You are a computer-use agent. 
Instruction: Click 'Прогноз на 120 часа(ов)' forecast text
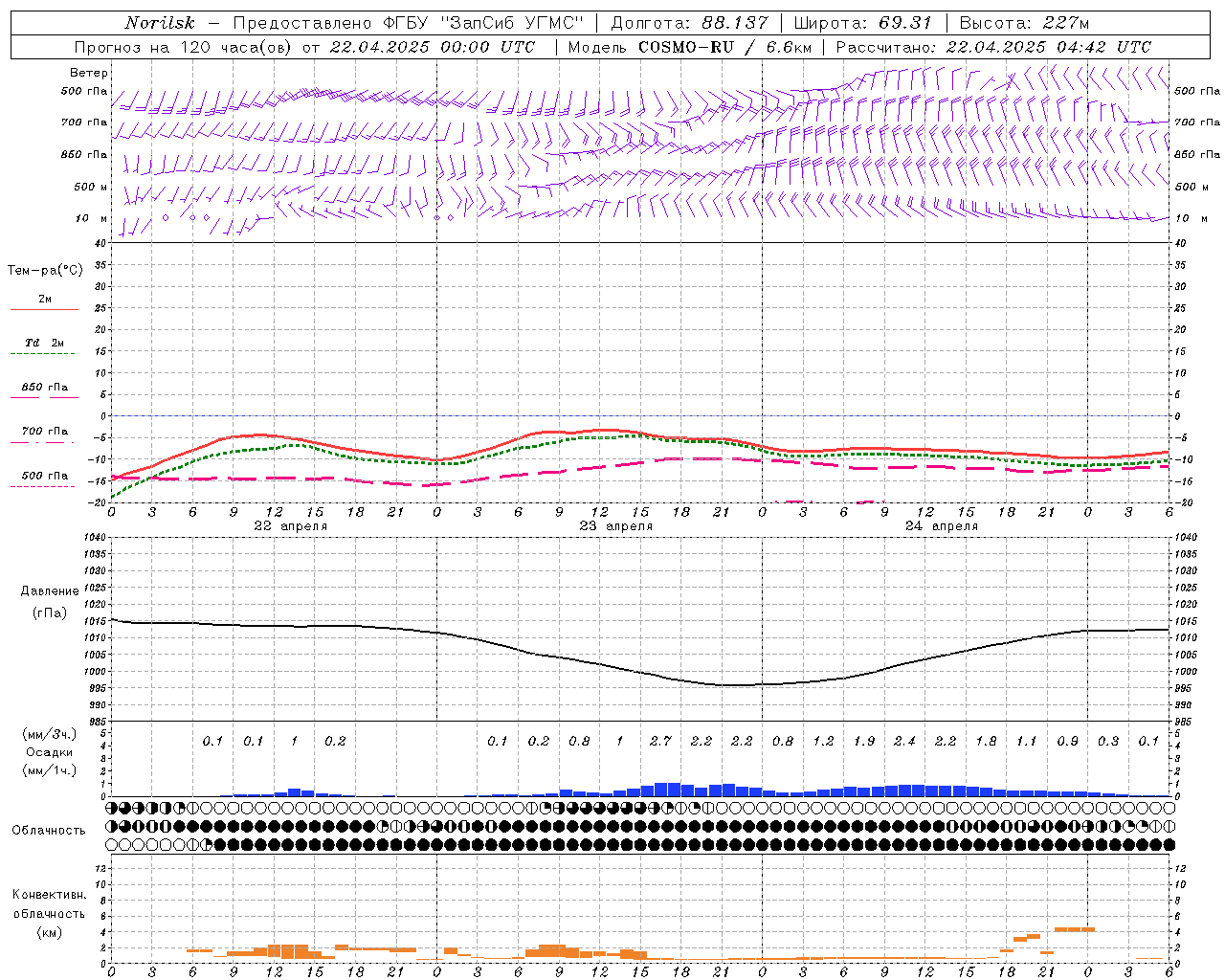pos(184,47)
